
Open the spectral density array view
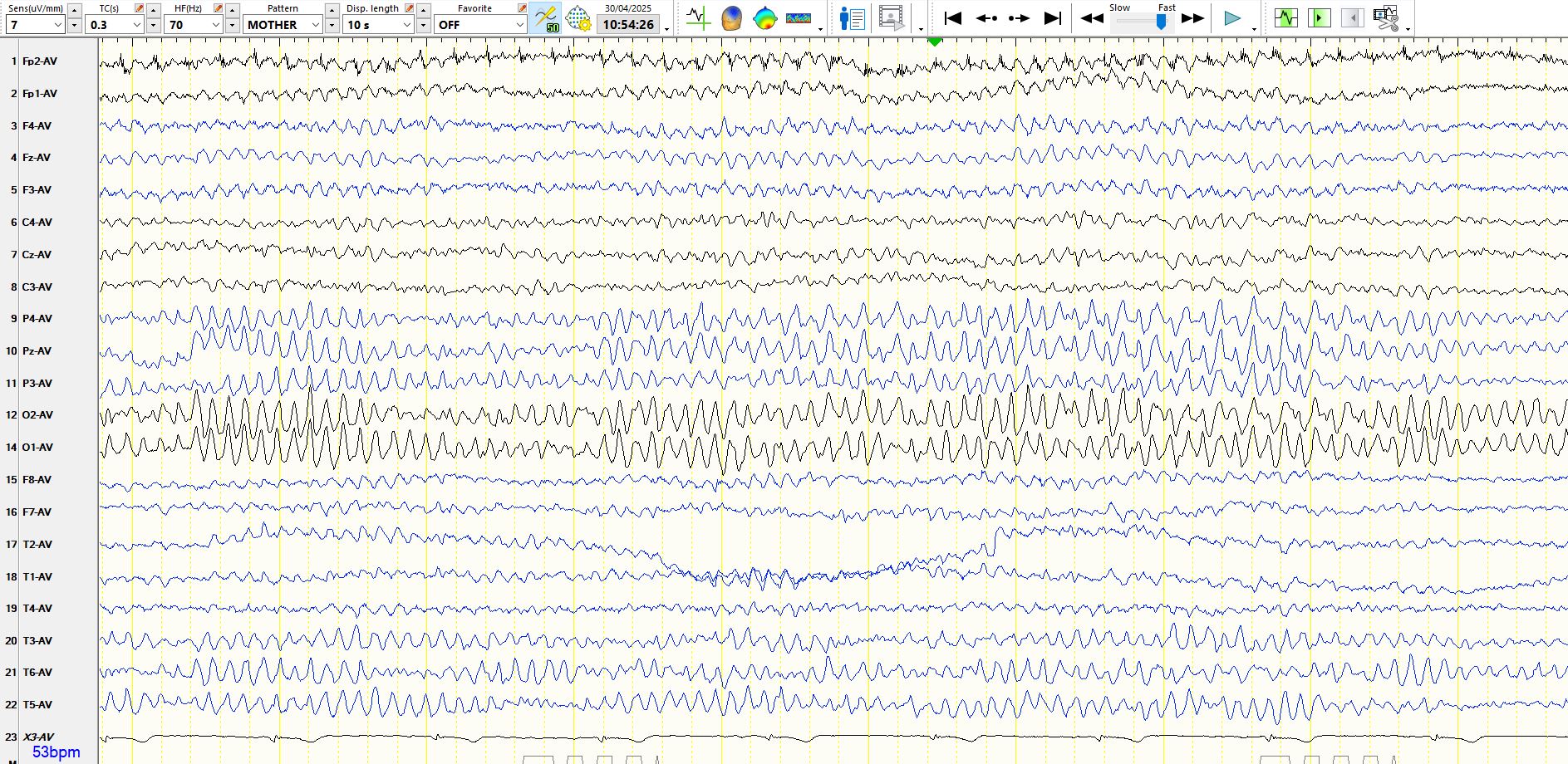point(798,18)
